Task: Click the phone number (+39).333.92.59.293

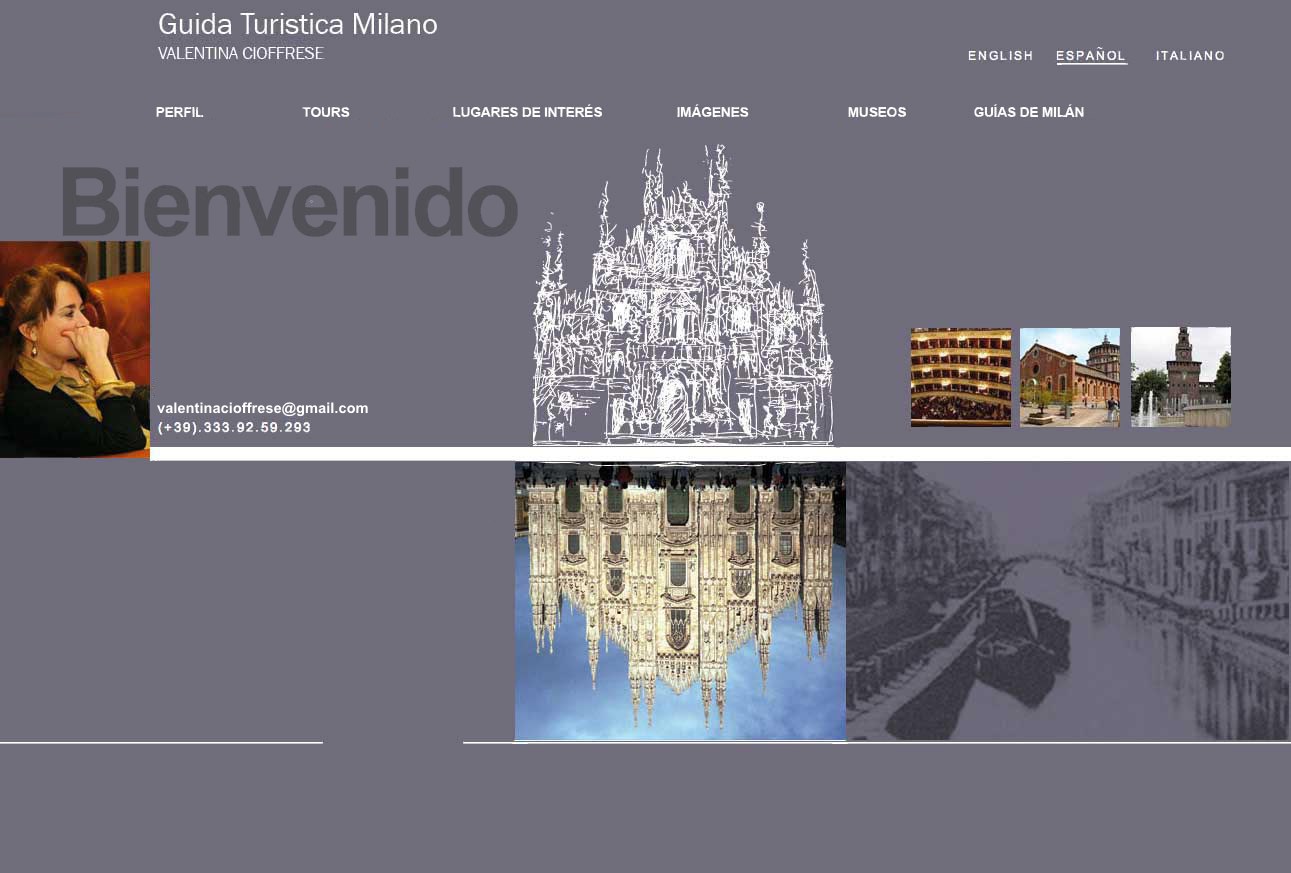Action: [234, 427]
